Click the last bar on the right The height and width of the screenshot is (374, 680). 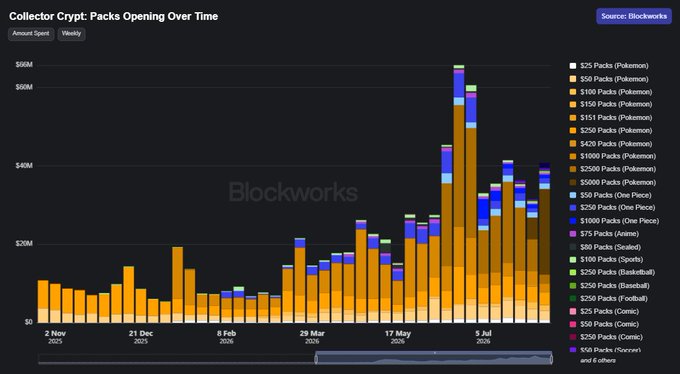click(x=545, y=243)
